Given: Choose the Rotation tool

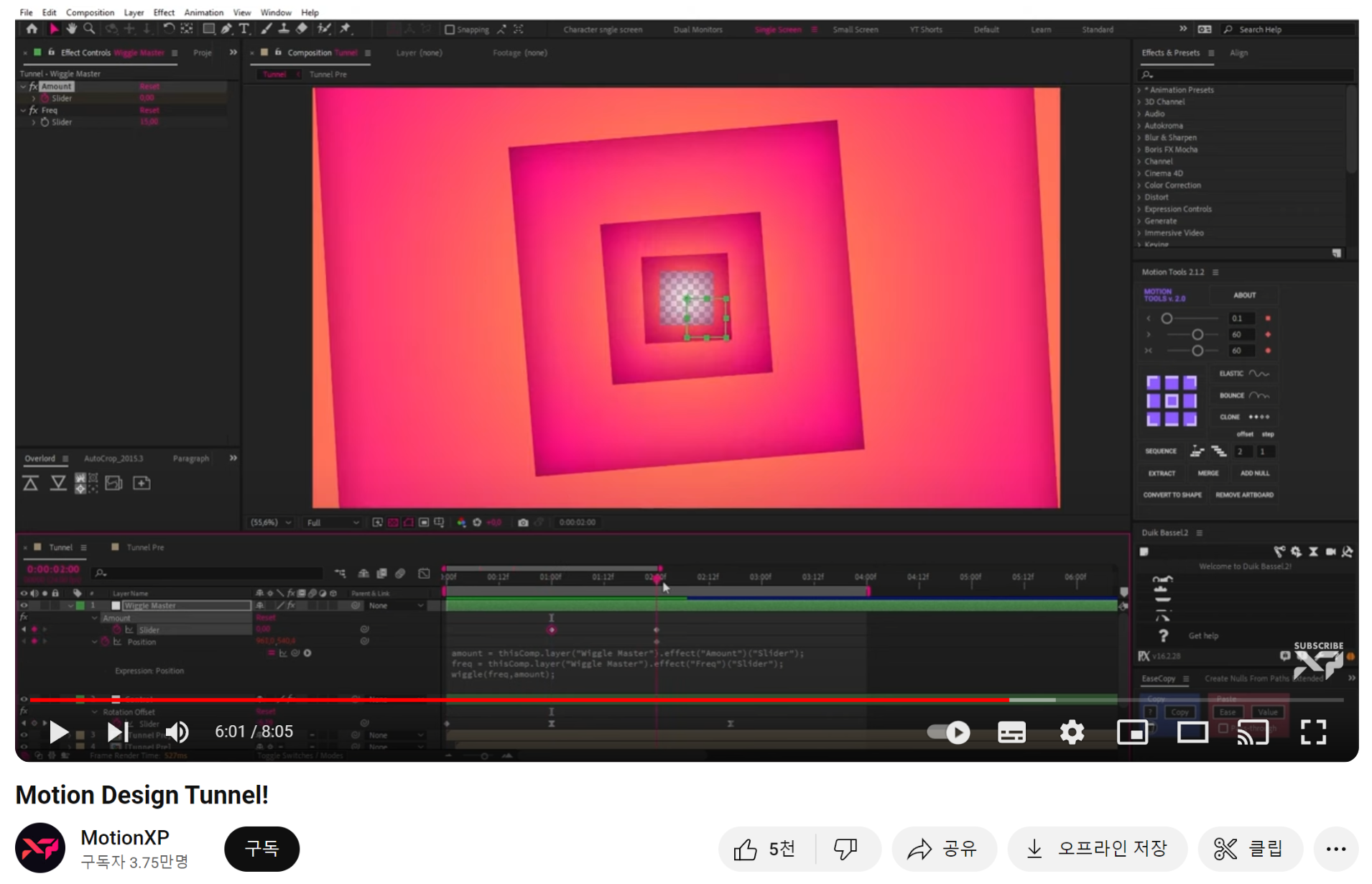Looking at the screenshot, I should [168, 29].
